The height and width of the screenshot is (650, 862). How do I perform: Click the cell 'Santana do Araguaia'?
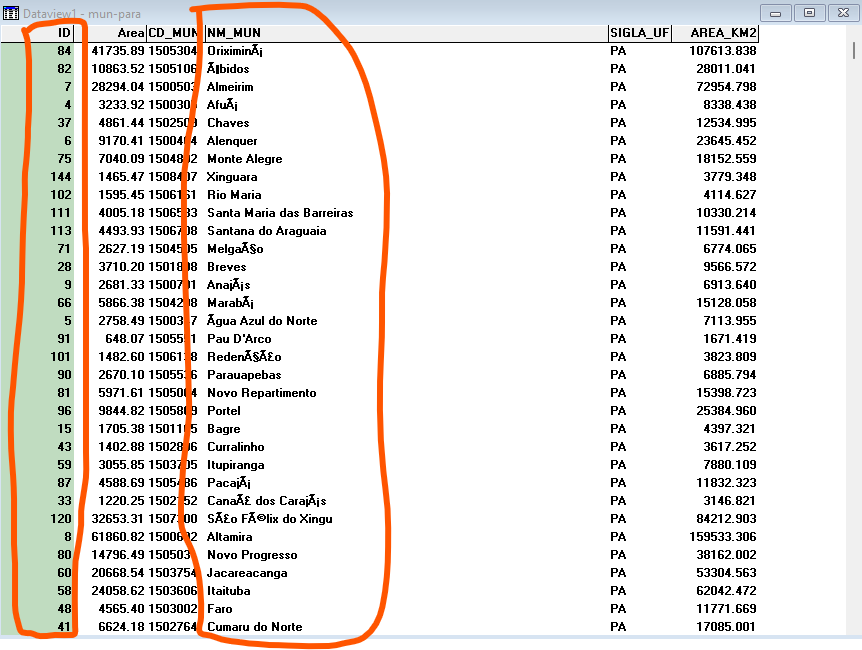pos(267,231)
